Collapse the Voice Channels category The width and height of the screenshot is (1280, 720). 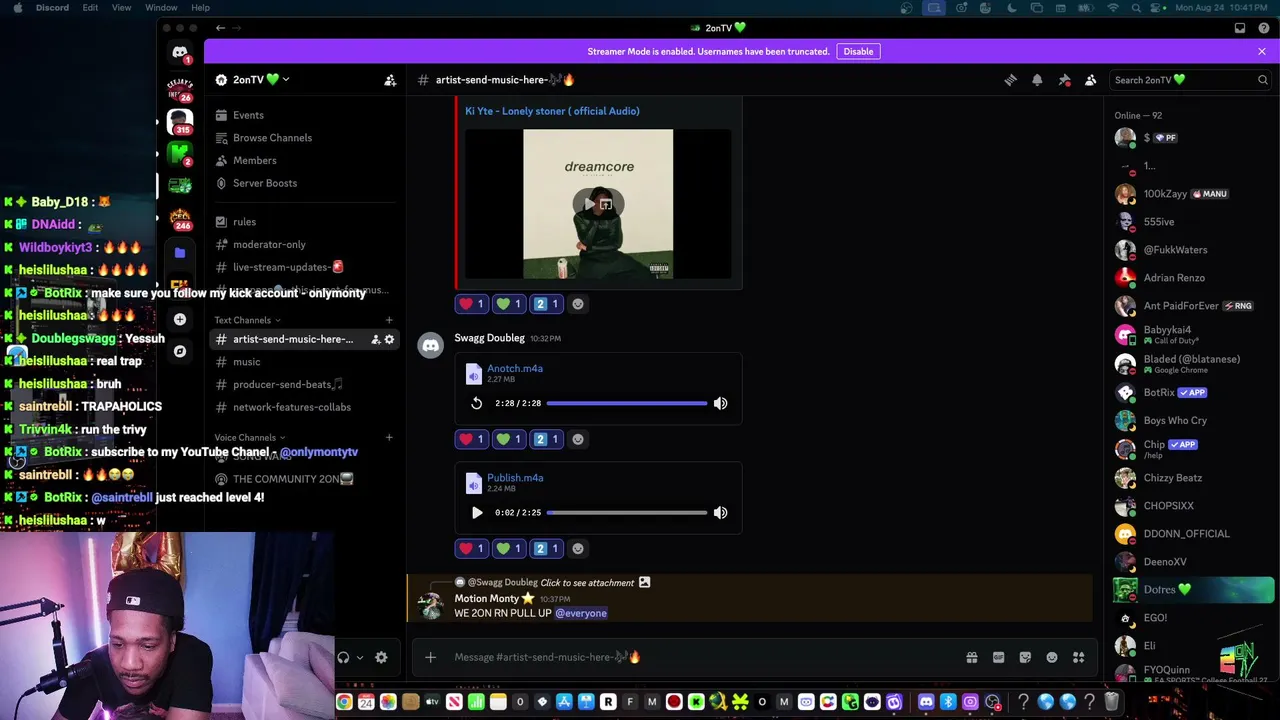249,437
